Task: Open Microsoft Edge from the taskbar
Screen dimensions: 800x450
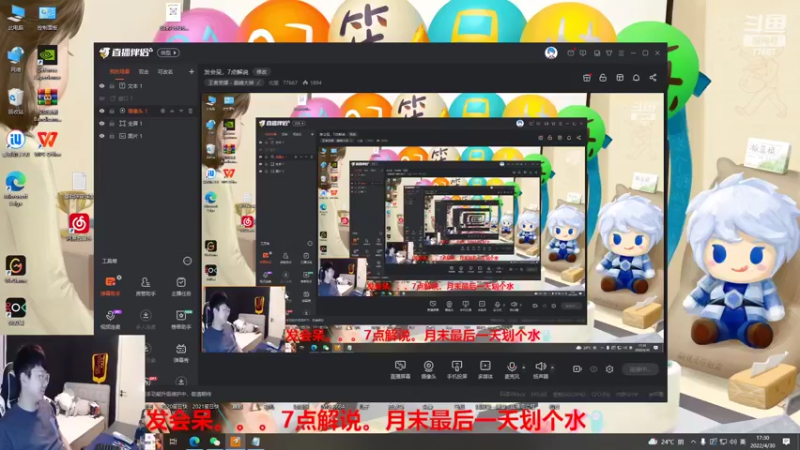Action: pyautogui.click(x=194, y=441)
